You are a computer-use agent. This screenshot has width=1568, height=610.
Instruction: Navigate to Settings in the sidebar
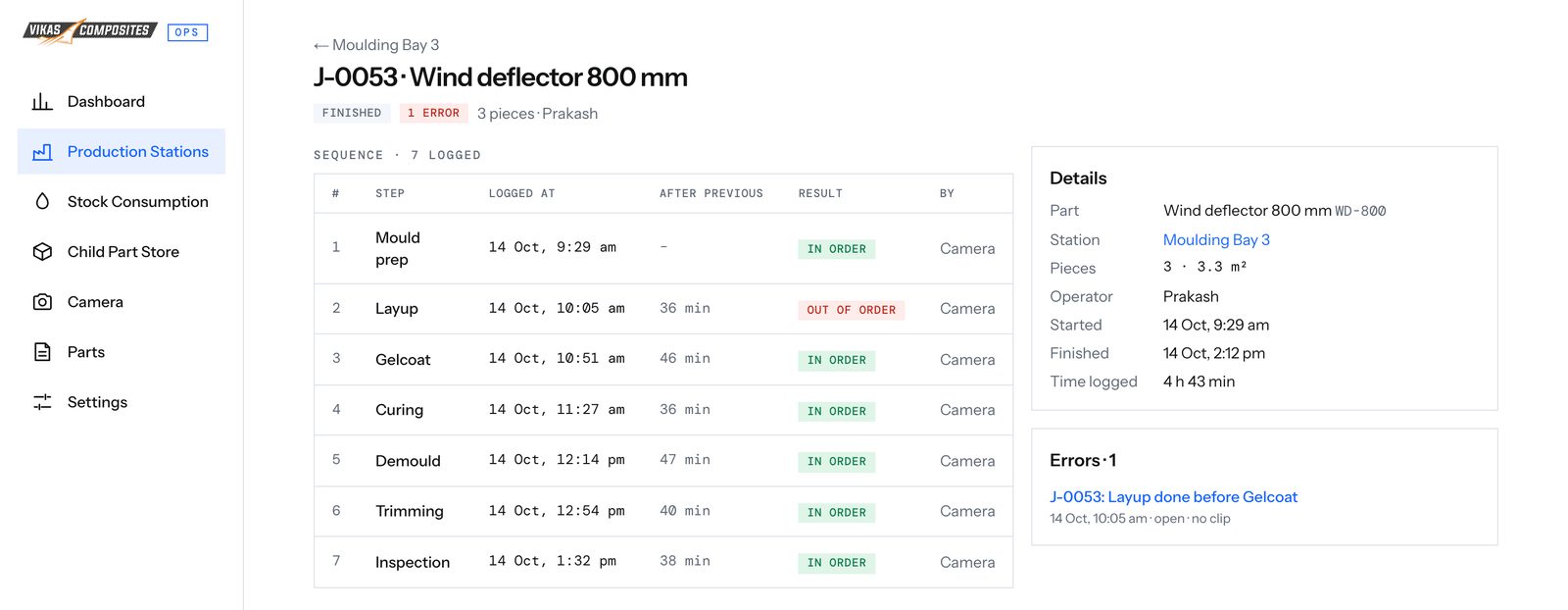pyautogui.click(x=122, y=402)
